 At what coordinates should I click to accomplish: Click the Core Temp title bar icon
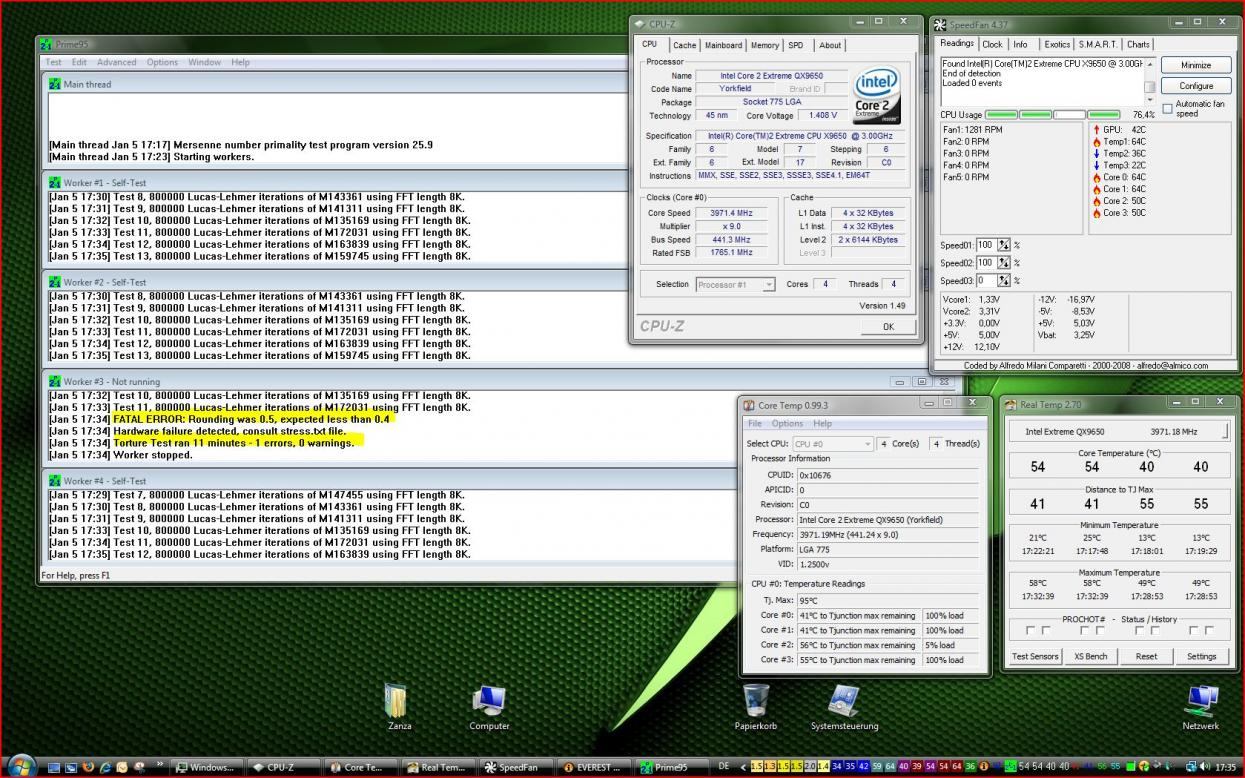click(749, 405)
